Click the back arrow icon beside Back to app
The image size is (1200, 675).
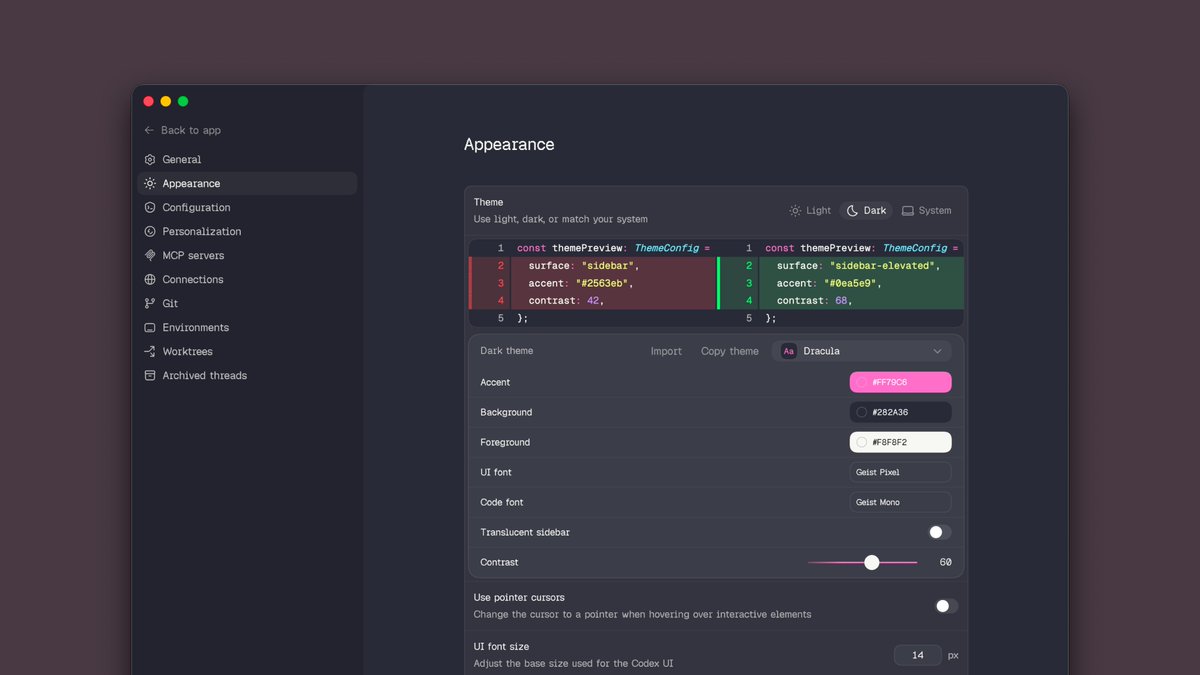150,130
